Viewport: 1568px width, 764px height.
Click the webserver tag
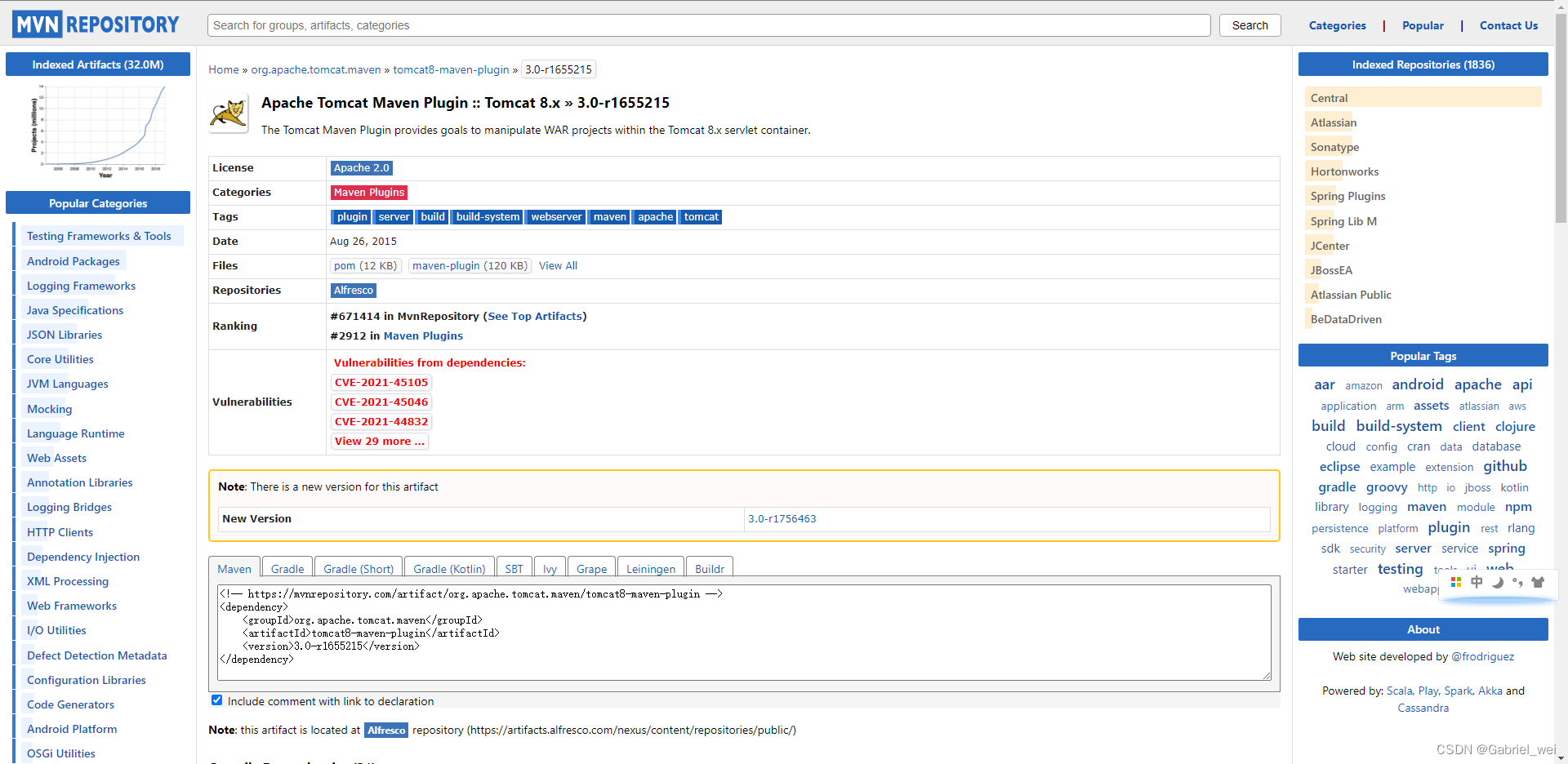click(x=556, y=217)
